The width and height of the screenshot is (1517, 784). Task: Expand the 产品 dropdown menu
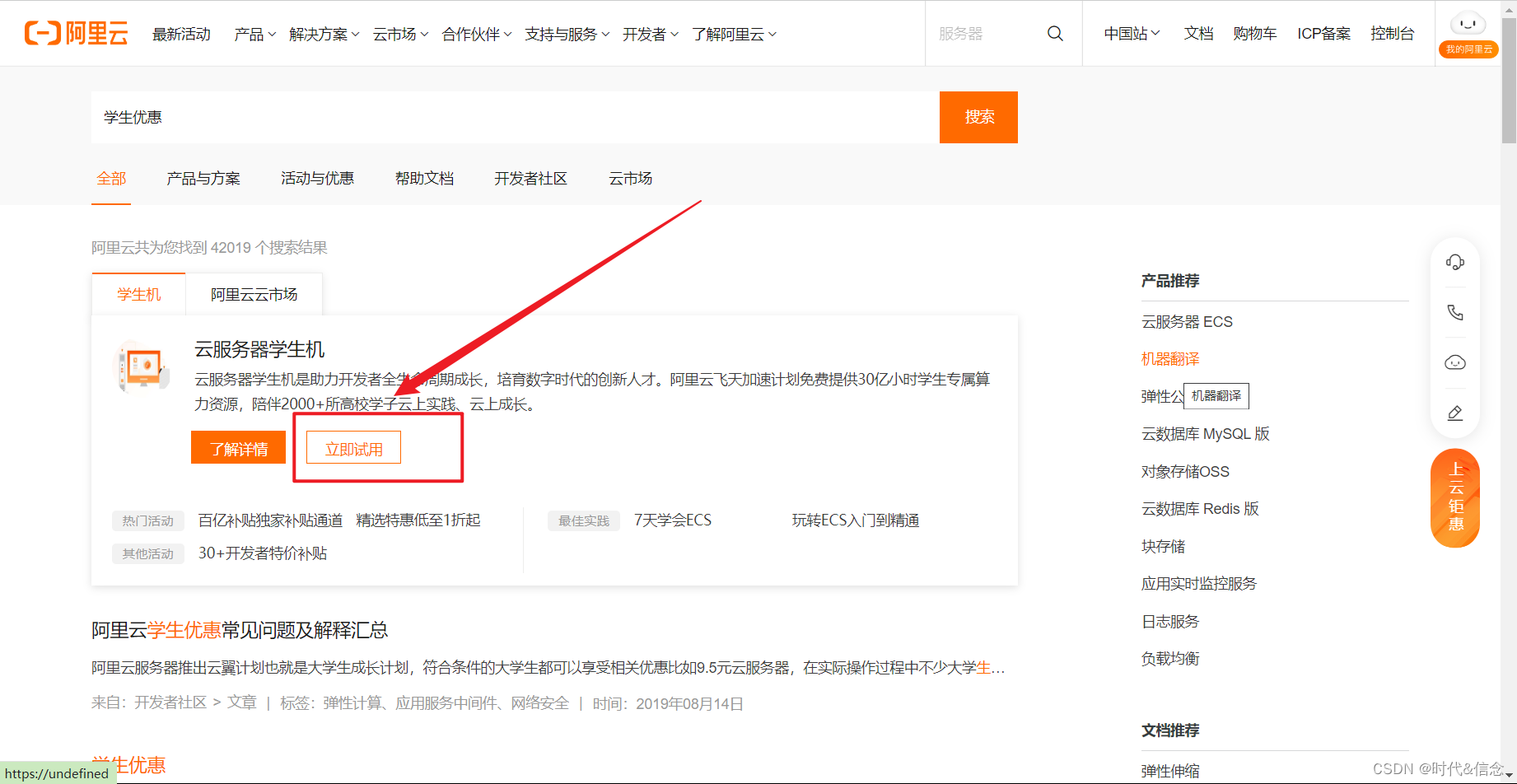(x=254, y=34)
